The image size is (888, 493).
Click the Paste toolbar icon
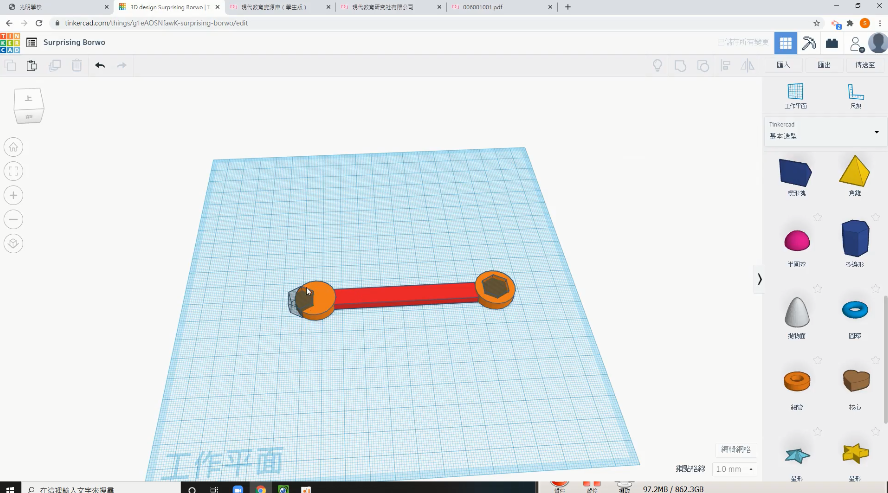(32, 66)
